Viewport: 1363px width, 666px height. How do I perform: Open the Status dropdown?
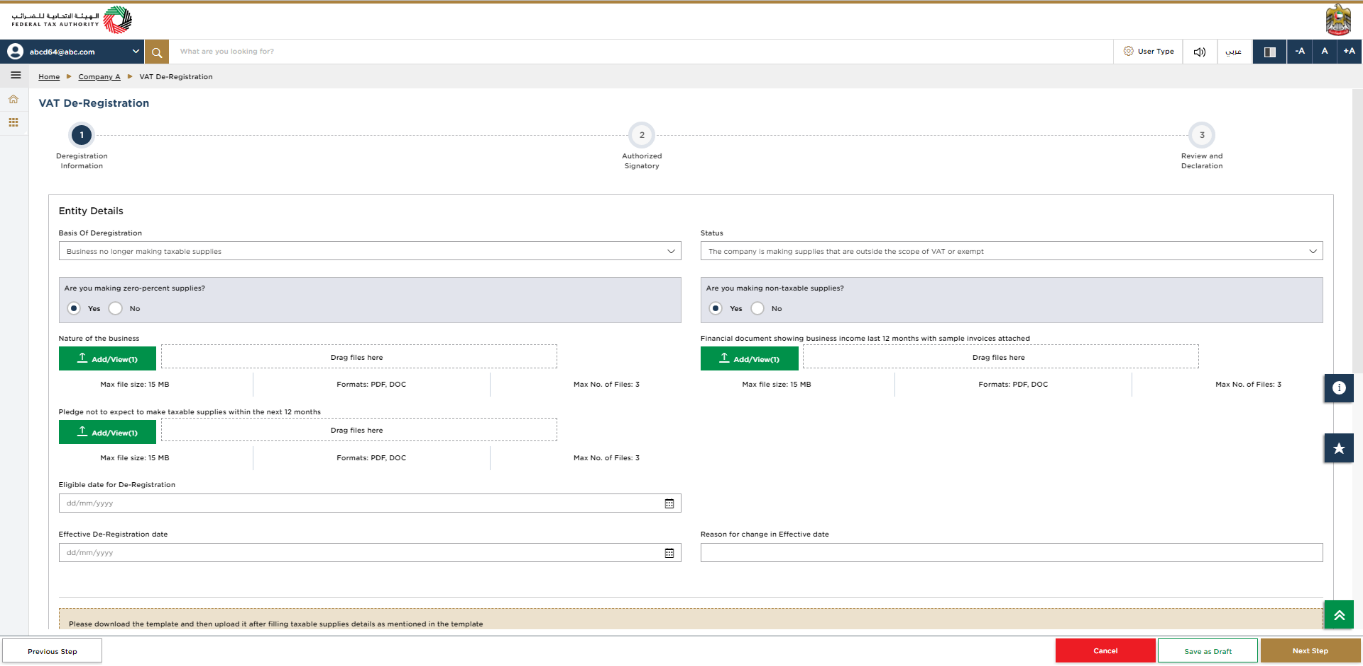click(1011, 251)
